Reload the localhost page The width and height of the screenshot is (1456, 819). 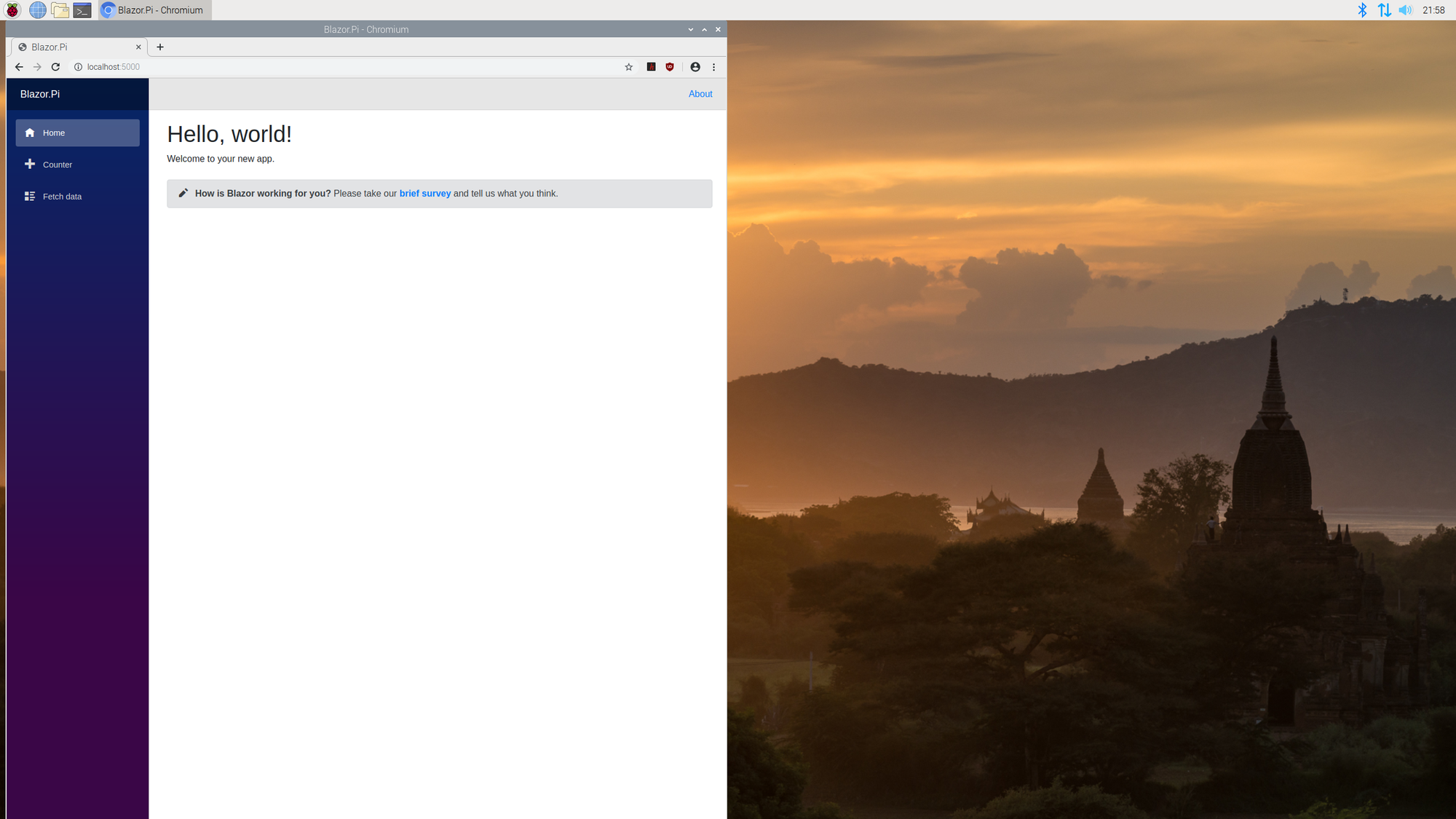pos(55,67)
